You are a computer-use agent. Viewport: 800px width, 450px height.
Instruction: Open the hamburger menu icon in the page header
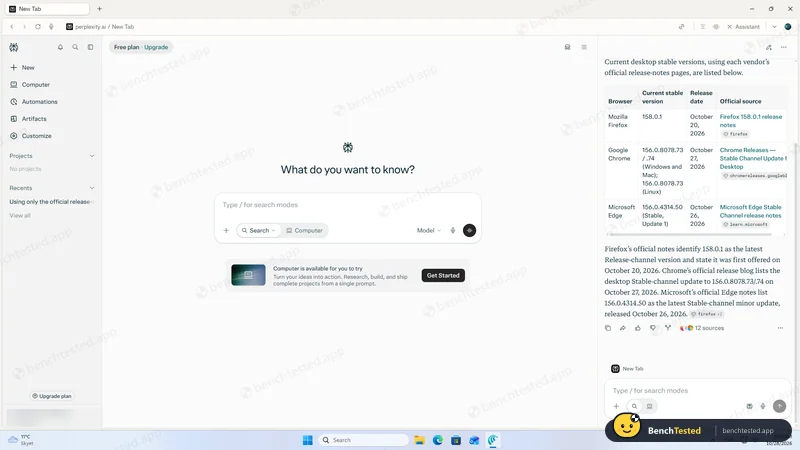584,47
